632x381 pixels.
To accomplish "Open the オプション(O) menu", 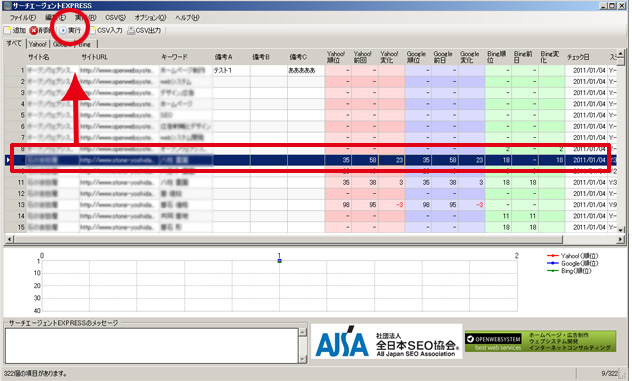I will 150,18.
